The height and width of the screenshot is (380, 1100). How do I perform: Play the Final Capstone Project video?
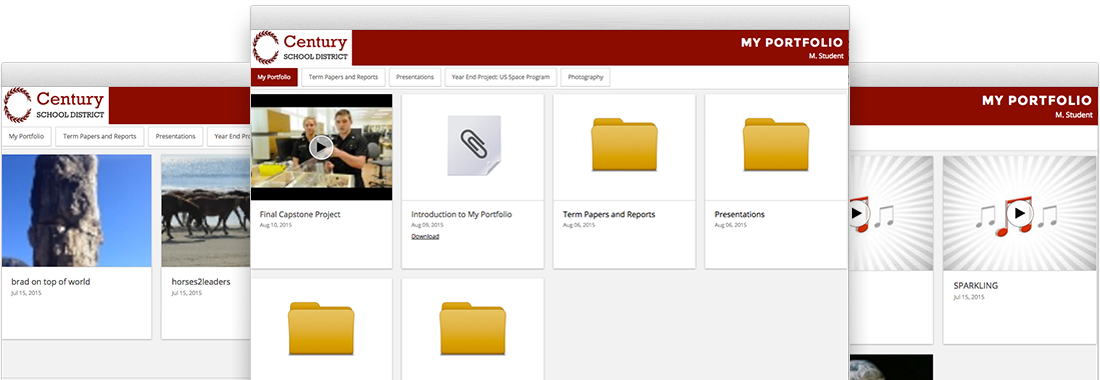point(321,147)
